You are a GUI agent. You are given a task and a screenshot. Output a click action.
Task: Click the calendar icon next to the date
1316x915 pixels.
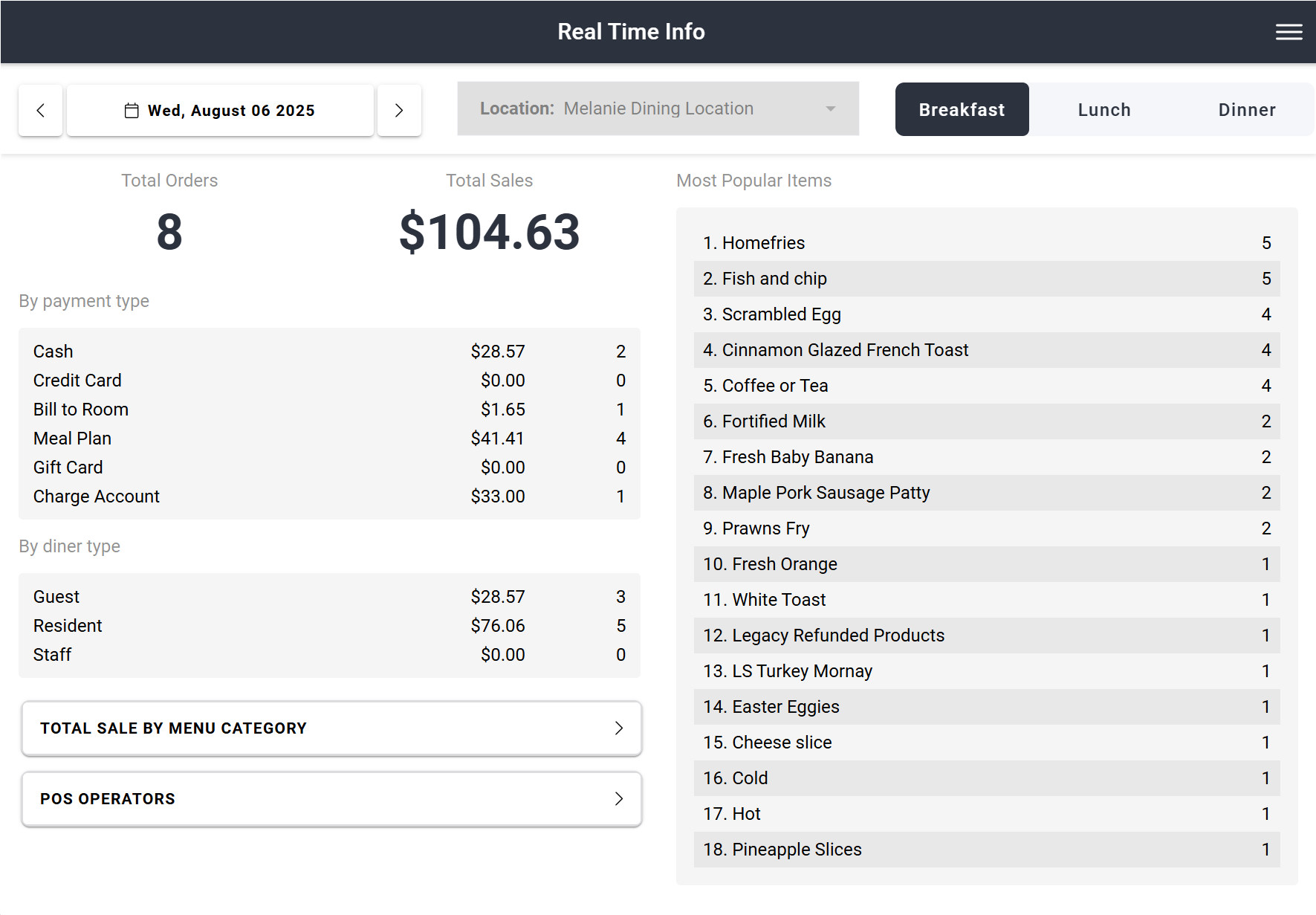point(131,109)
